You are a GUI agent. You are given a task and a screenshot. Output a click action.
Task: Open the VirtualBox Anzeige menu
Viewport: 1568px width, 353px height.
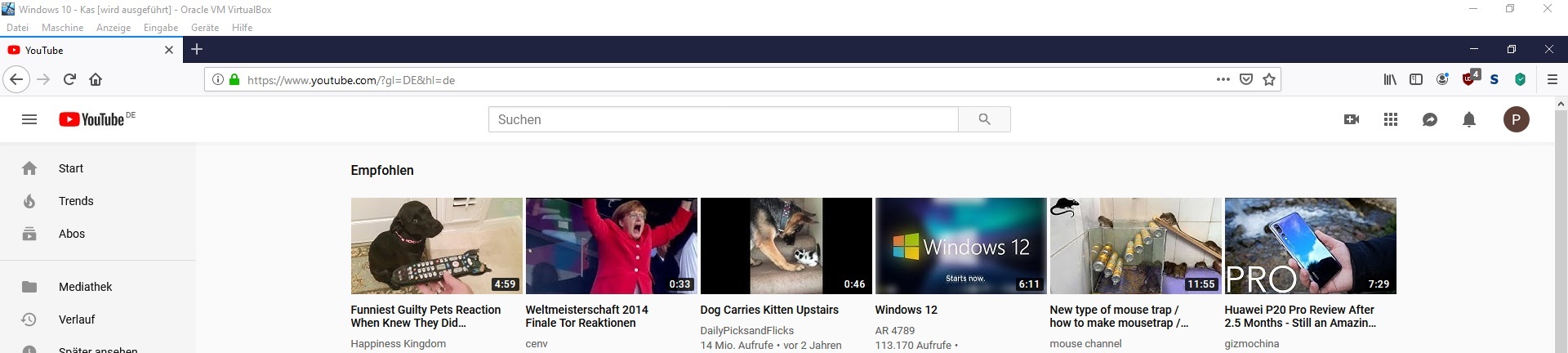[x=114, y=28]
